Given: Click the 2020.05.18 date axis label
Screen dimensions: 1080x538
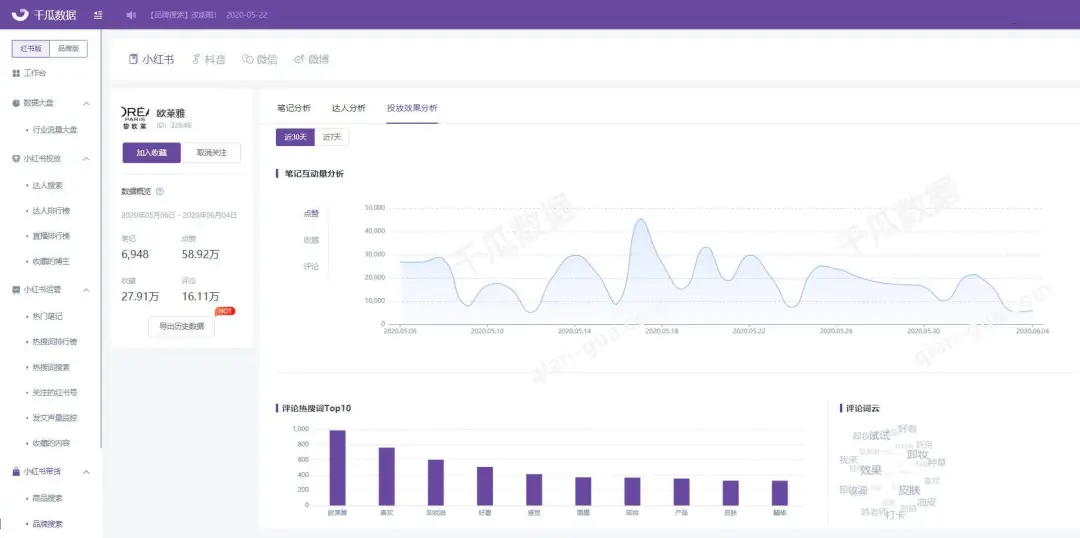Looking at the screenshot, I should pos(662,331).
